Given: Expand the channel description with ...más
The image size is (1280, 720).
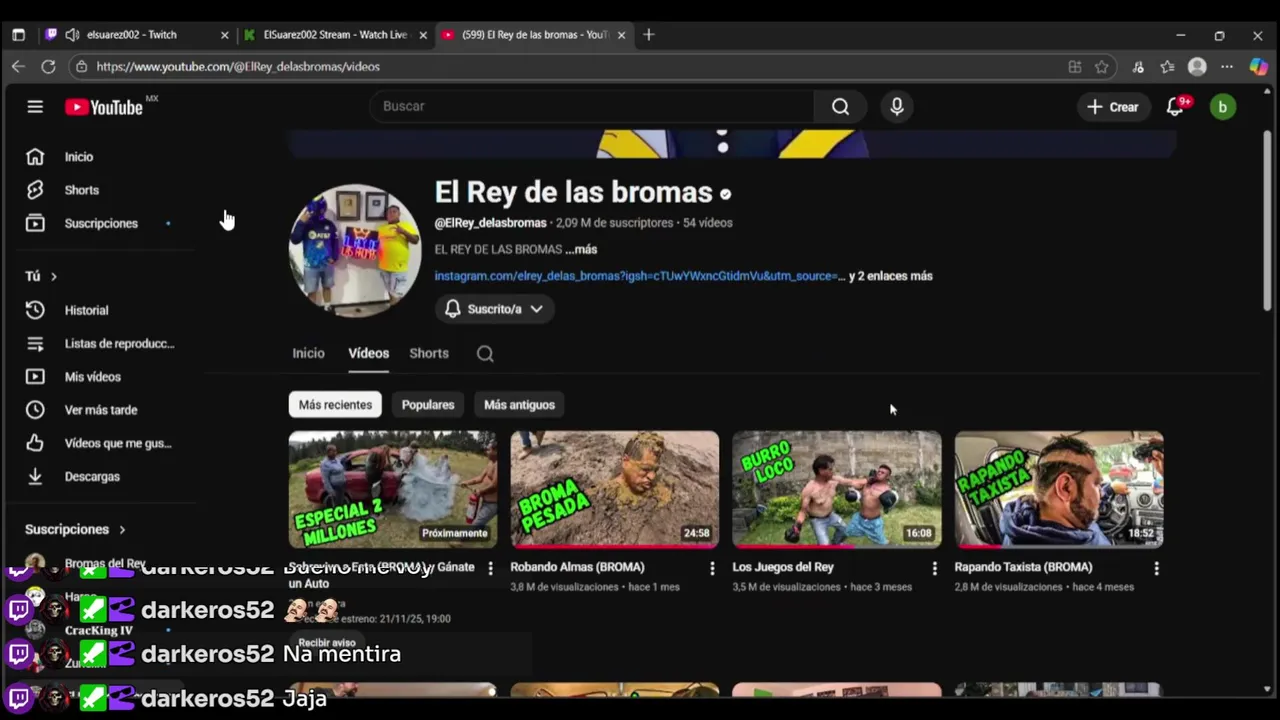Looking at the screenshot, I should tap(580, 249).
